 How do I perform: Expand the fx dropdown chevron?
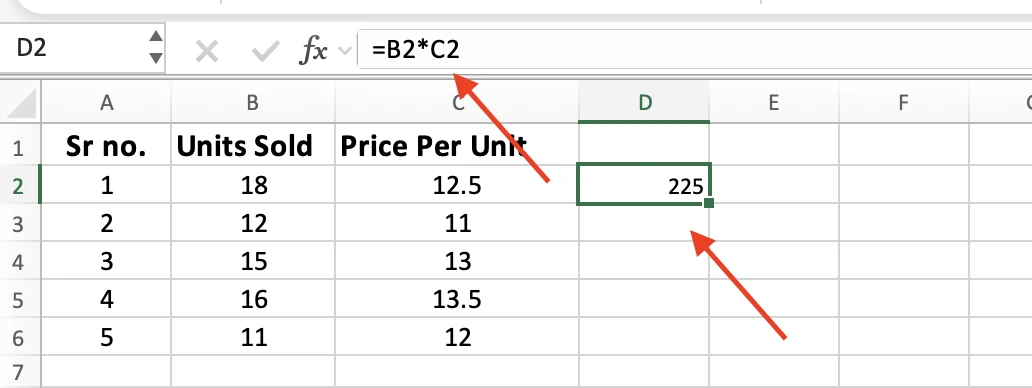(x=344, y=51)
